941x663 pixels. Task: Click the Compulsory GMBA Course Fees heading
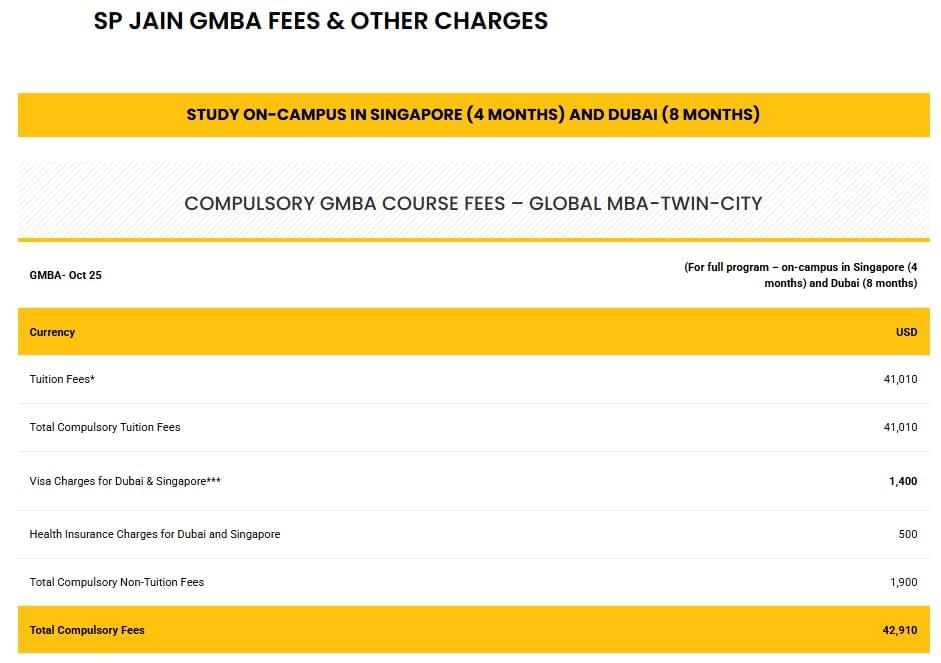coord(473,204)
